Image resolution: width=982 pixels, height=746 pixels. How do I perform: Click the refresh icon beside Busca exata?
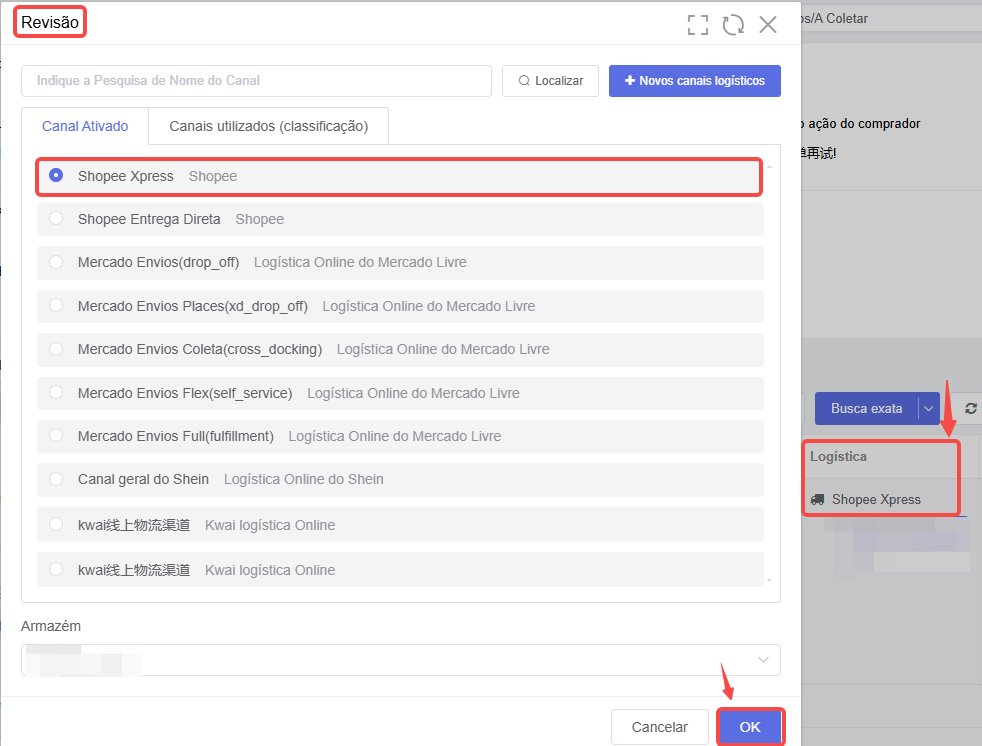pyautogui.click(x=971, y=408)
